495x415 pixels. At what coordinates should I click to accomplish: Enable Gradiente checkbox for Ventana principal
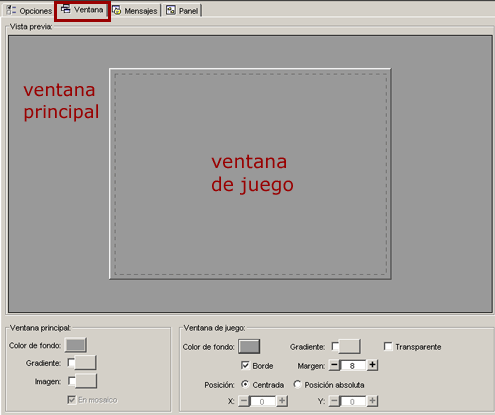(x=71, y=362)
